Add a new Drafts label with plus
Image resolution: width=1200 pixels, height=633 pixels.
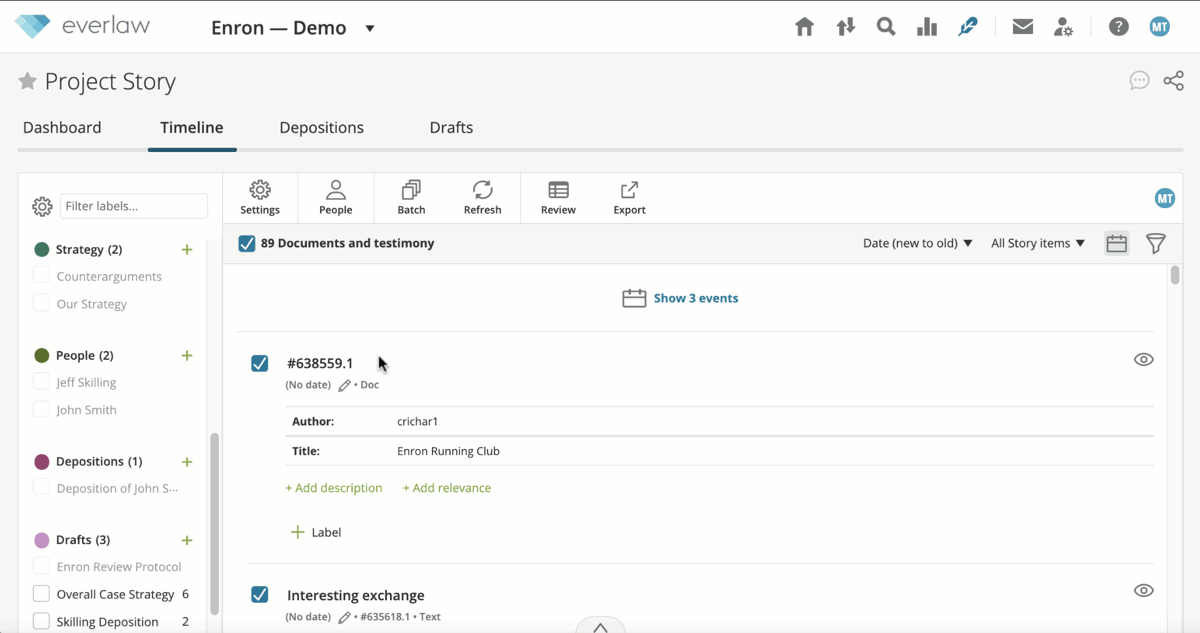coord(187,540)
